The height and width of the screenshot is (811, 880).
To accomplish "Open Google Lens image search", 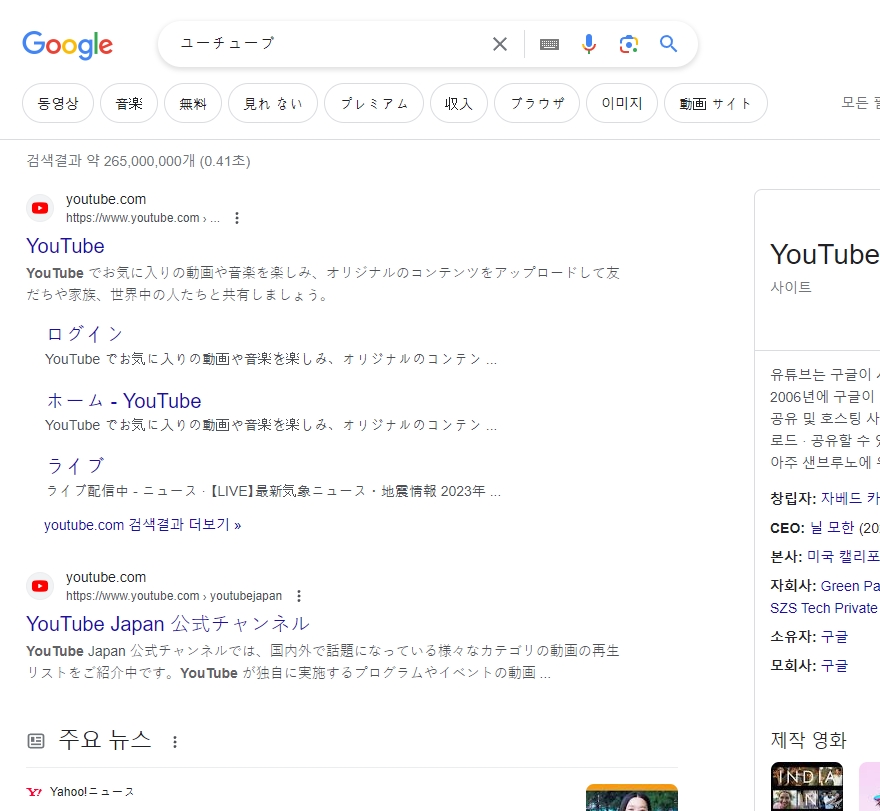I will point(629,44).
